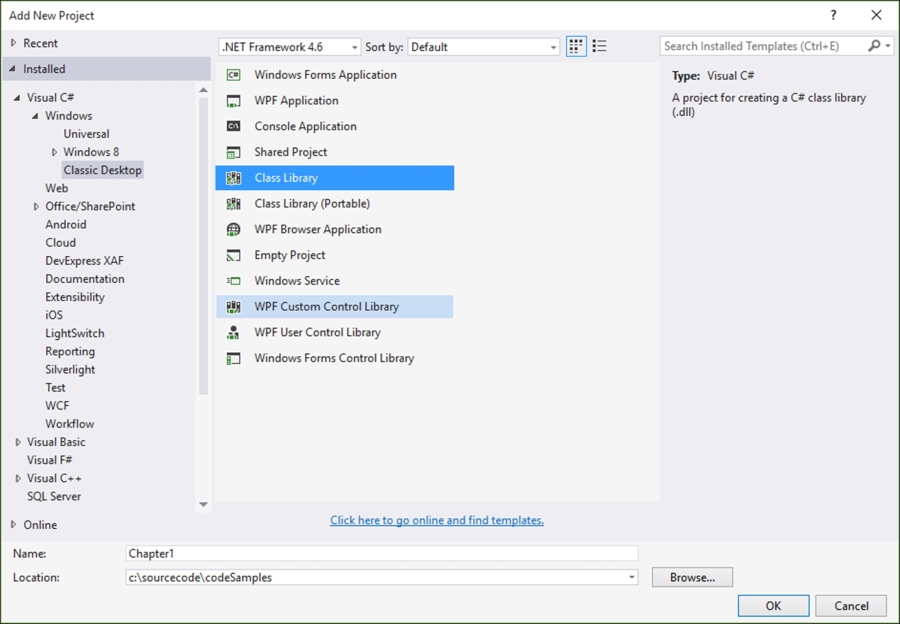Image resolution: width=900 pixels, height=624 pixels.
Task: Select the WPF Application template icon
Action: click(233, 101)
